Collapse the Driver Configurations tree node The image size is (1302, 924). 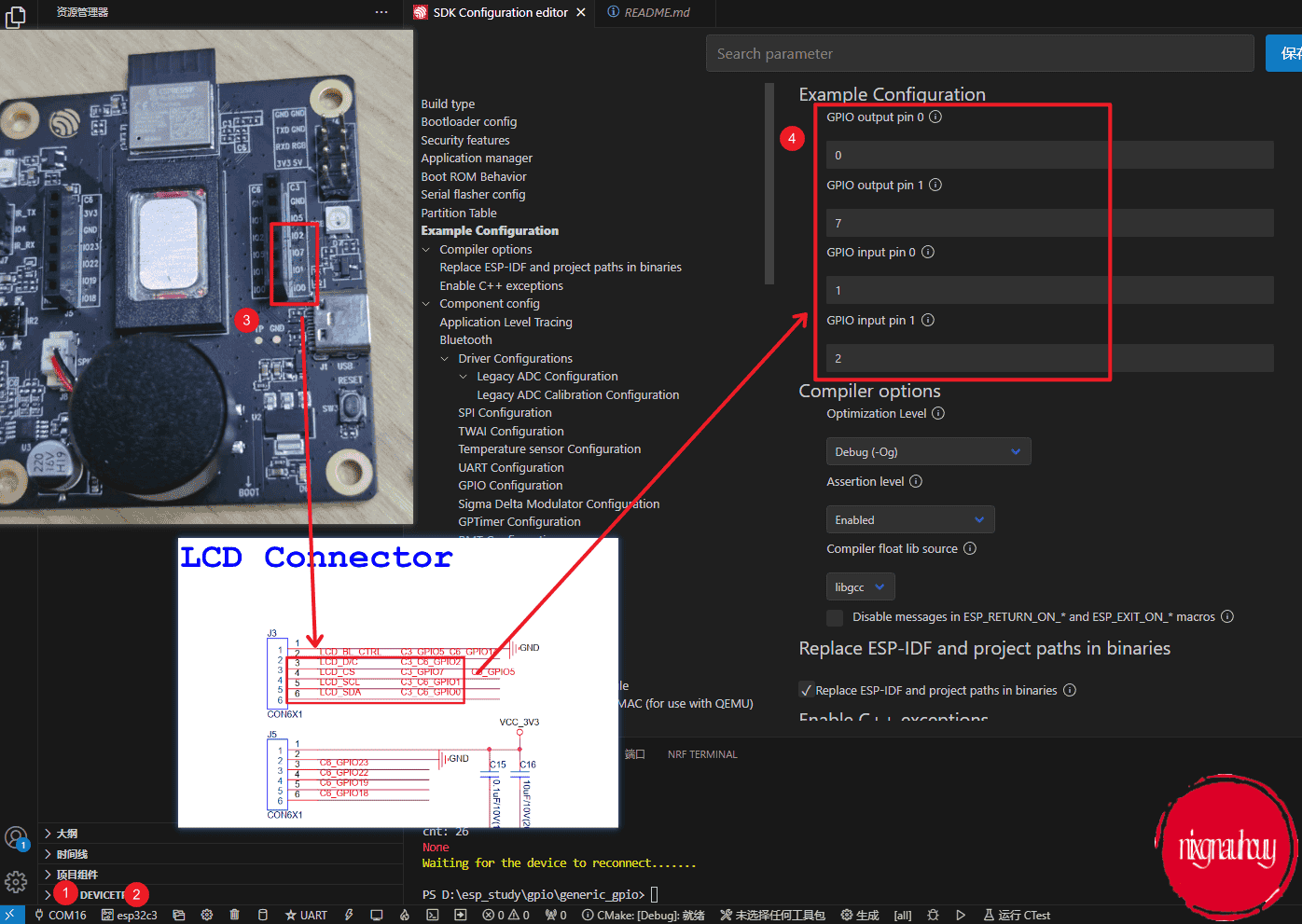(445, 359)
